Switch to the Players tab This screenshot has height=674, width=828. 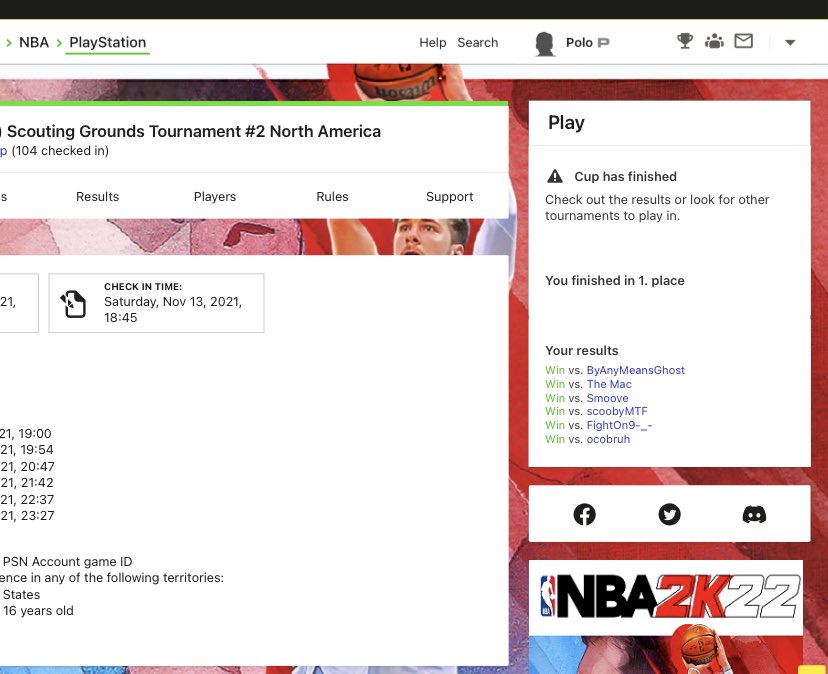[215, 196]
